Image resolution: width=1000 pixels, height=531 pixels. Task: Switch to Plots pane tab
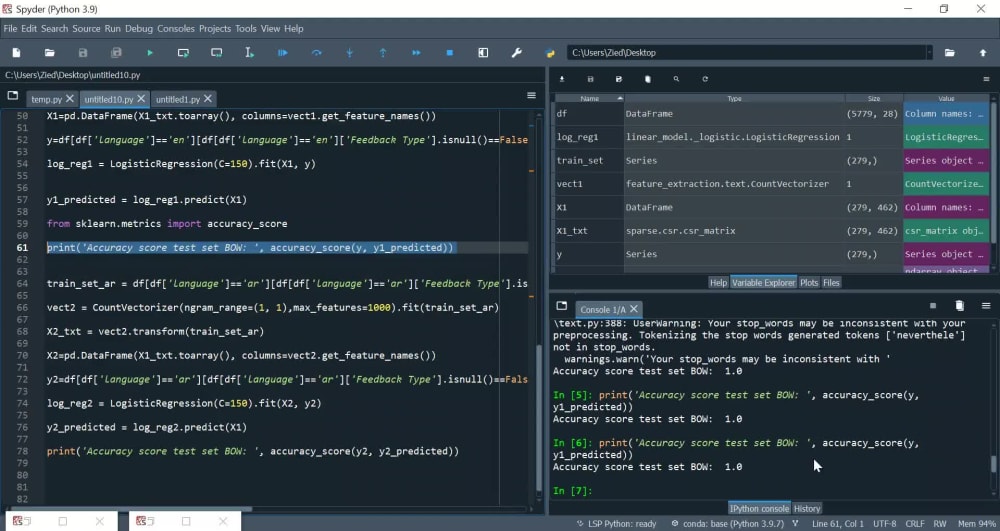pyautogui.click(x=809, y=282)
